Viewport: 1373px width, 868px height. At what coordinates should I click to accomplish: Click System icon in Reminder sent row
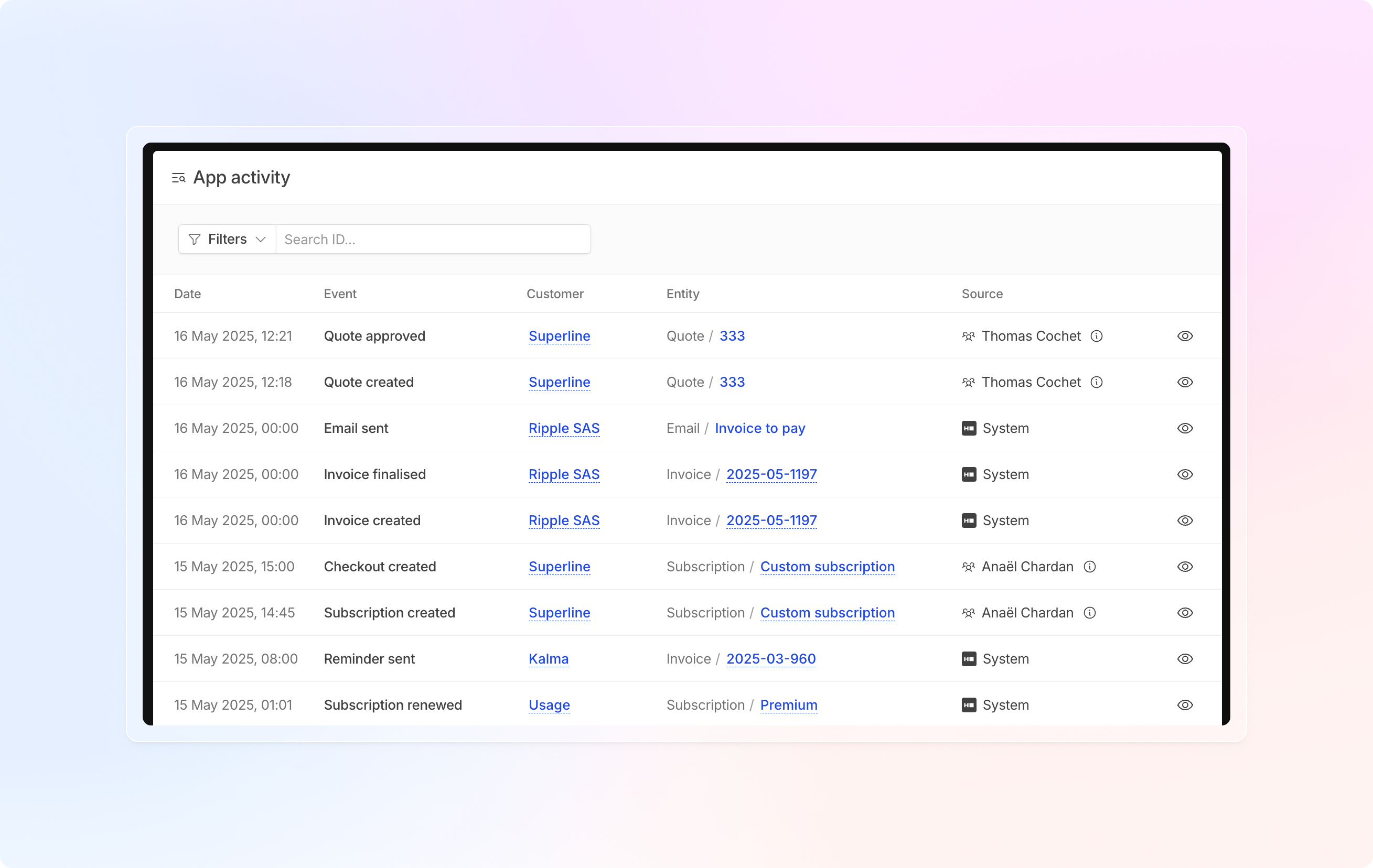point(969,659)
